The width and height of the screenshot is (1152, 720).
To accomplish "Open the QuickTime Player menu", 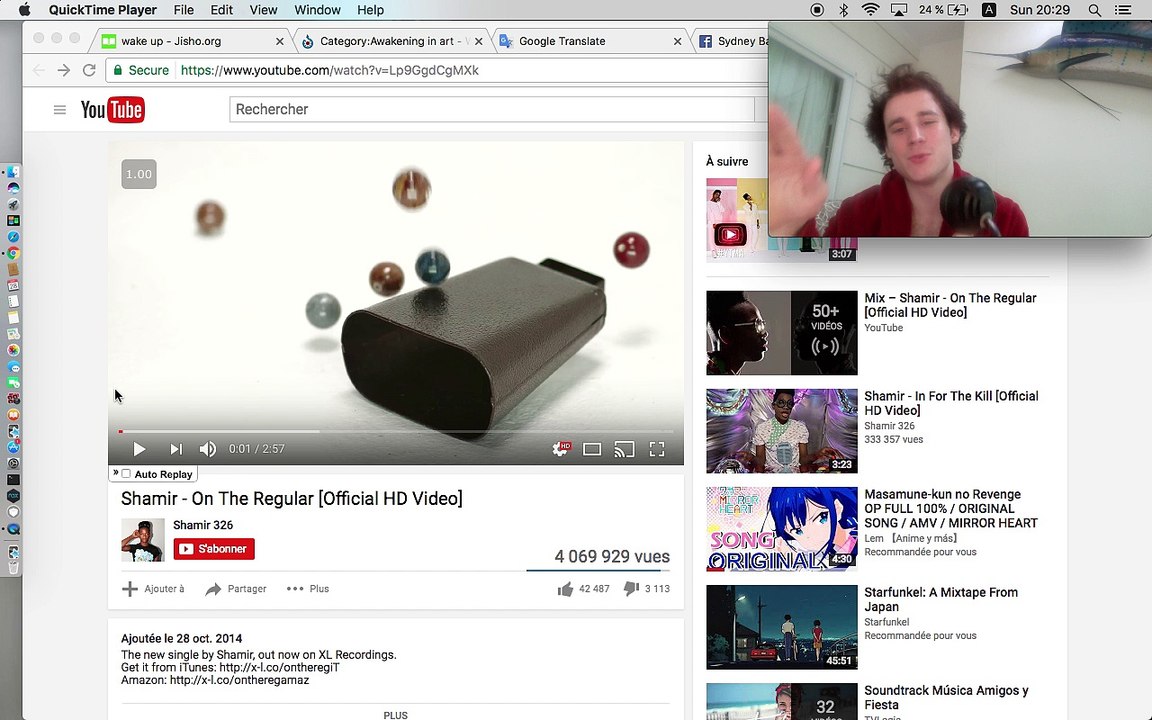I will point(102,10).
